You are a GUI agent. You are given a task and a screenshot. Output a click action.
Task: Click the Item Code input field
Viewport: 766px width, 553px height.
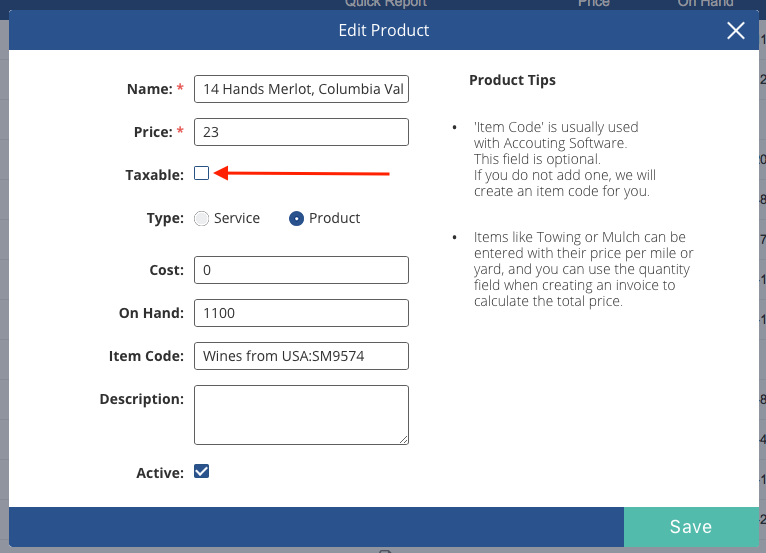coord(301,356)
